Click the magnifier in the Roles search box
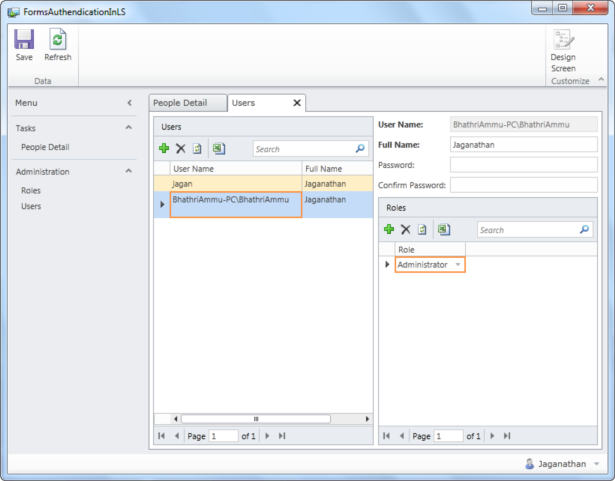This screenshot has width=615, height=481. (584, 230)
